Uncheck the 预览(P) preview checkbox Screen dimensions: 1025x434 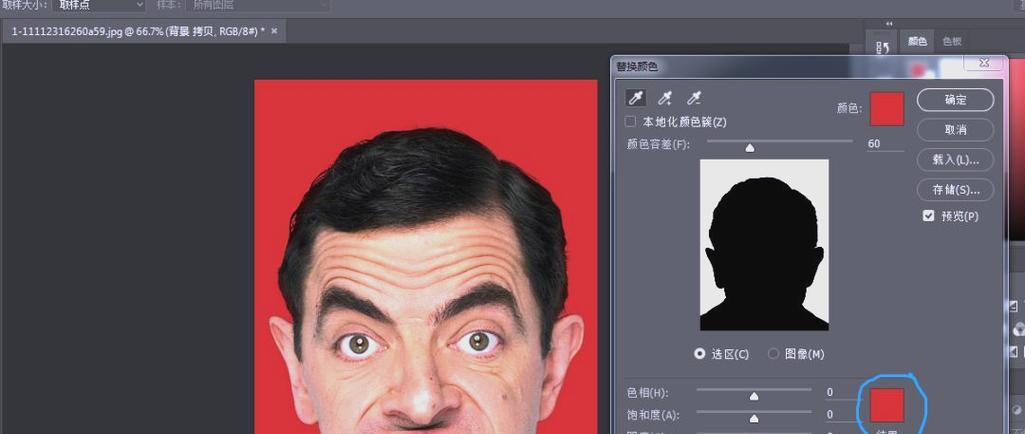pos(928,216)
